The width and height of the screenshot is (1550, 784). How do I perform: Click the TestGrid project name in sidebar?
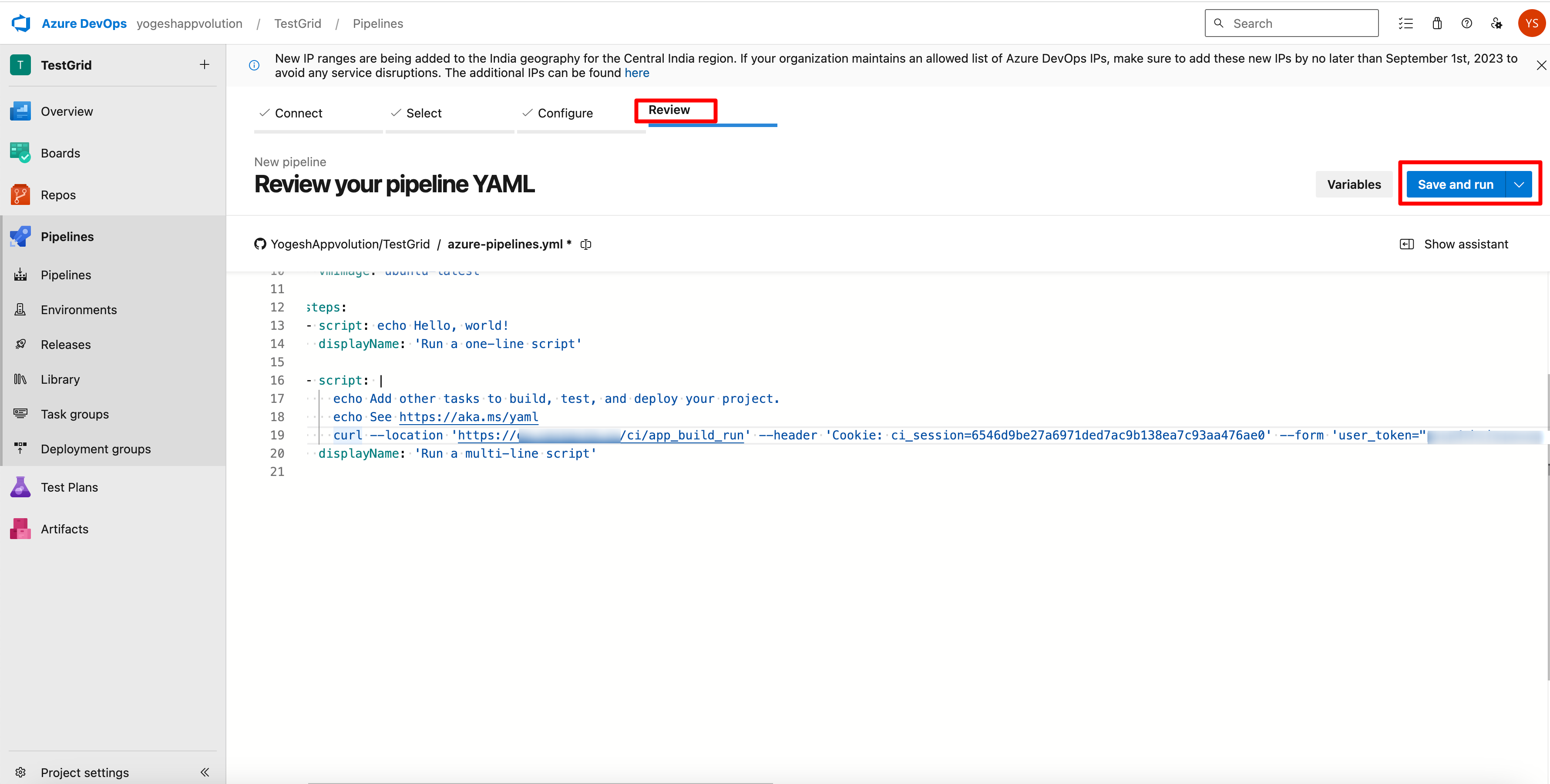tap(66, 65)
